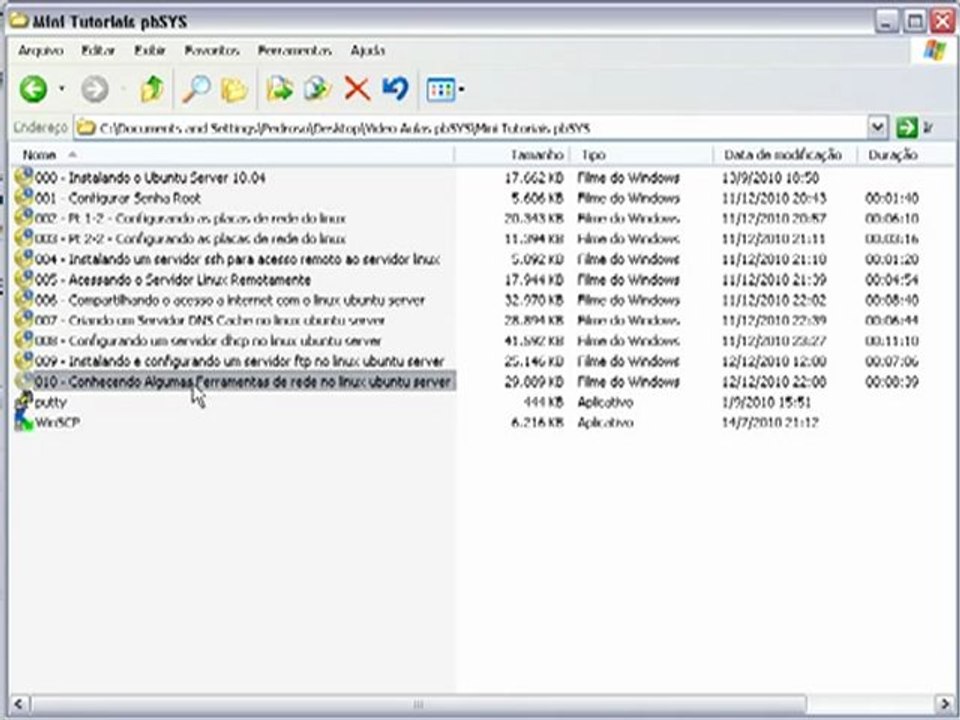Open the Search magnifier tool
This screenshot has height=720, width=960.
(x=197, y=89)
